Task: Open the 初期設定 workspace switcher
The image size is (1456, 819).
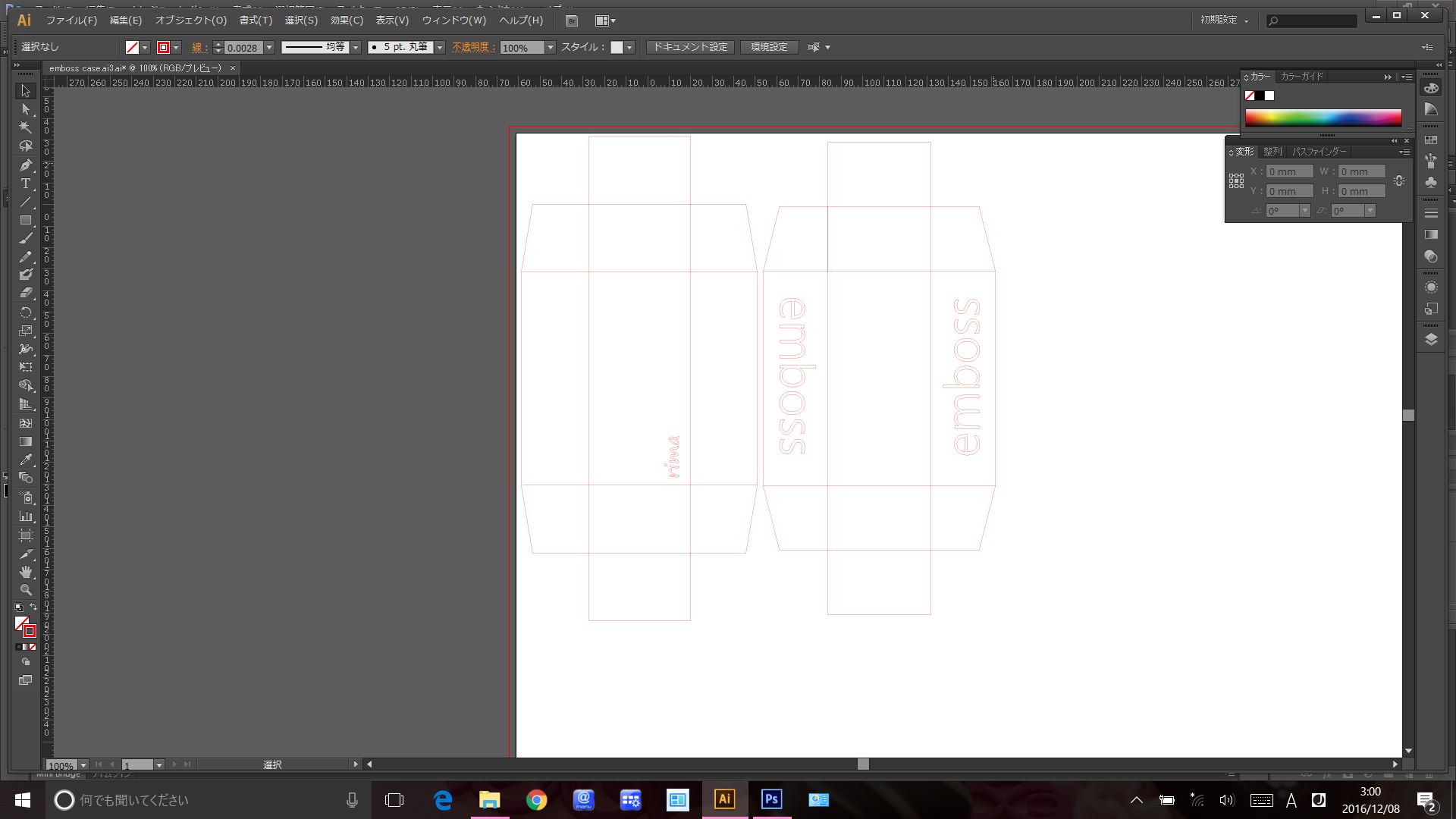Action: pyautogui.click(x=1224, y=20)
